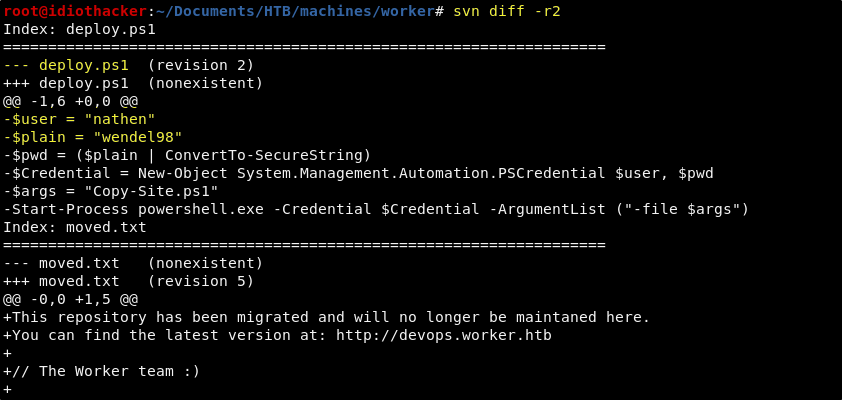
Task: Click the 'Index: deploy.ps1' line
Action: (x=79, y=30)
